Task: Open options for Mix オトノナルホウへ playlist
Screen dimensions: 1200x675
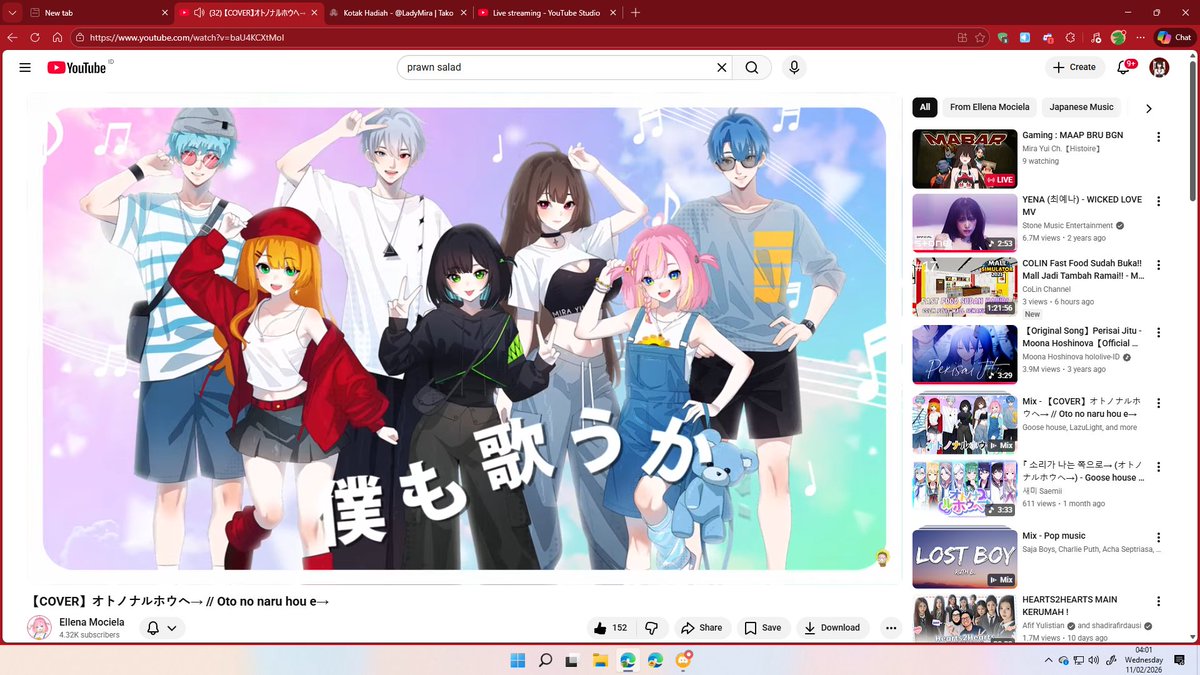Action: click(1159, 401)
